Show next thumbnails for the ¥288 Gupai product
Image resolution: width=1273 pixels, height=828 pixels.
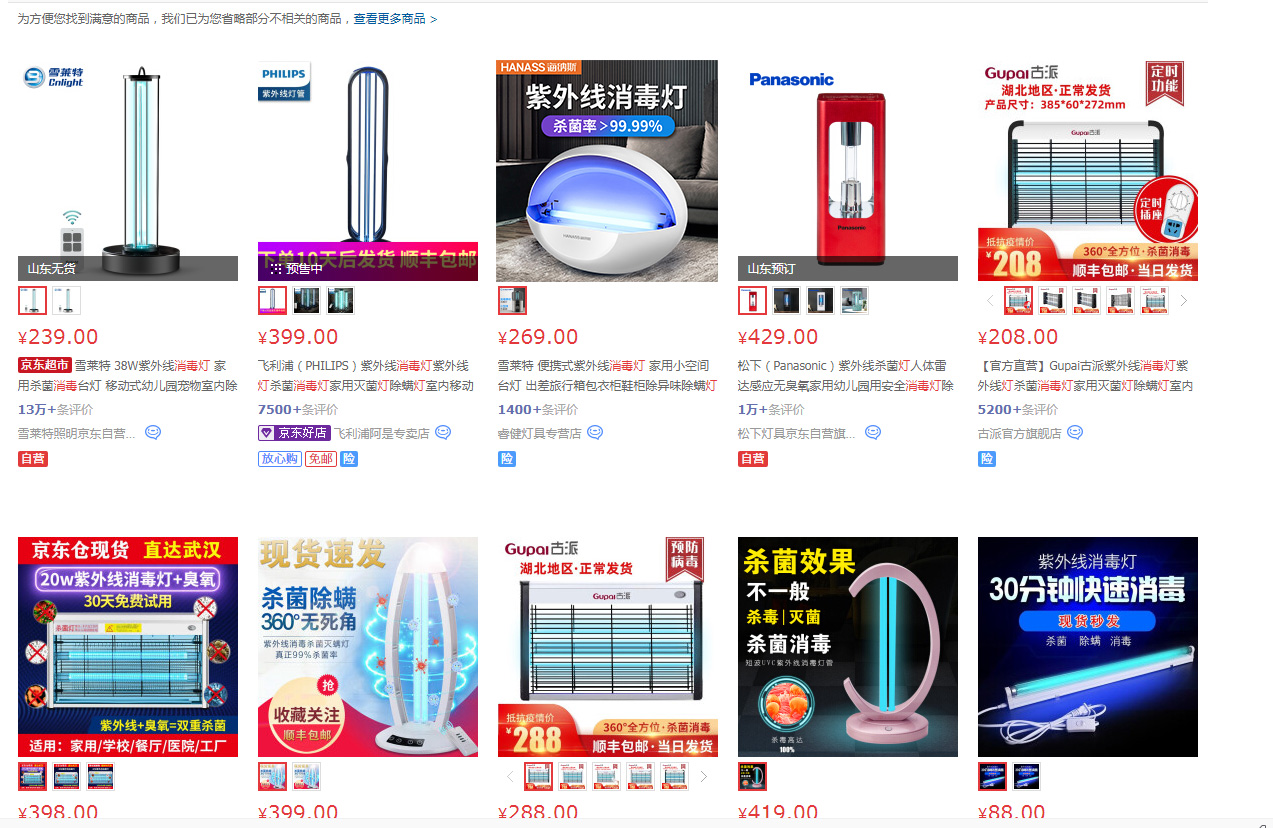(704, 777)
